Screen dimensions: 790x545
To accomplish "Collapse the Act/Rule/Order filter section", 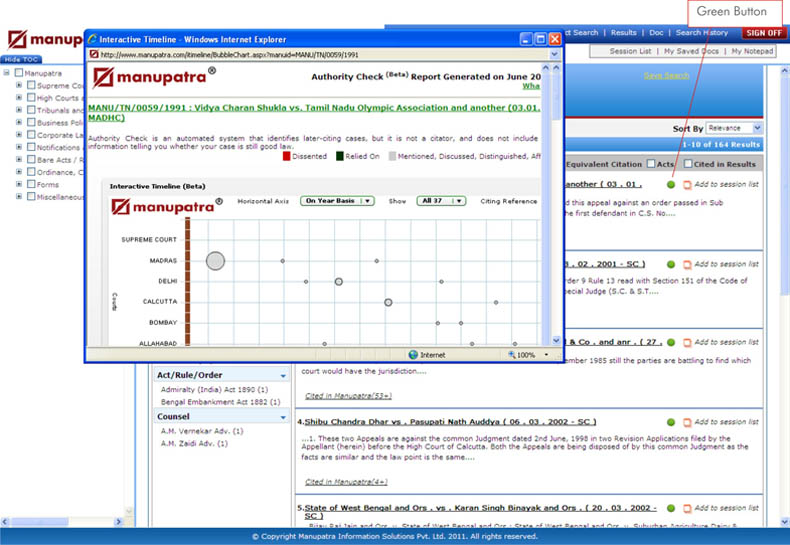I will [283, 376].
